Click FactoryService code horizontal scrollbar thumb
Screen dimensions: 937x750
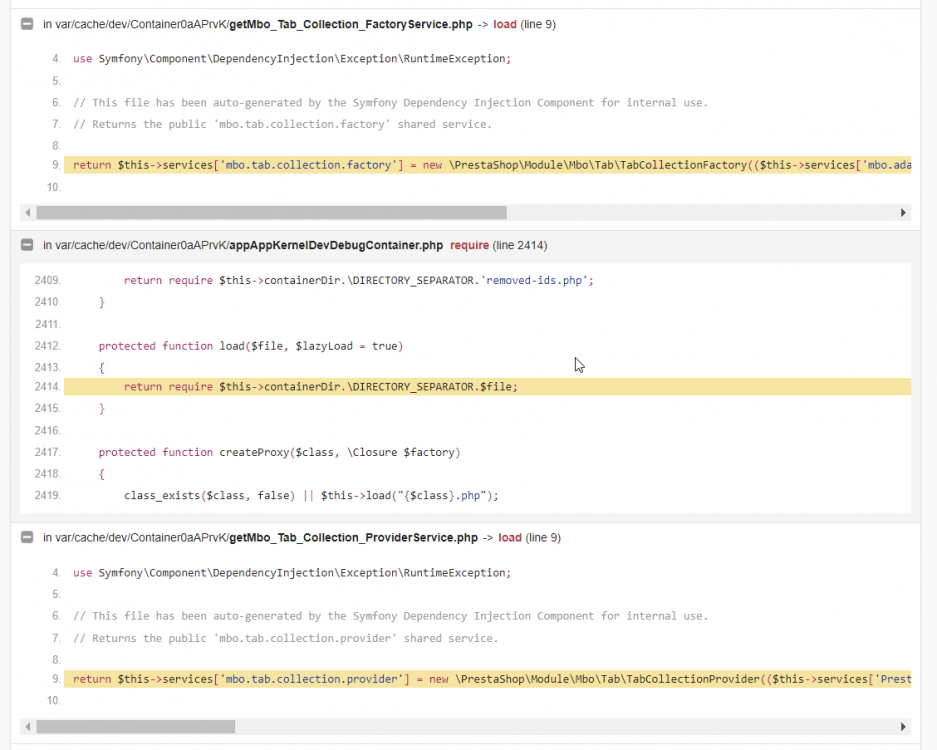pos(271,213)
